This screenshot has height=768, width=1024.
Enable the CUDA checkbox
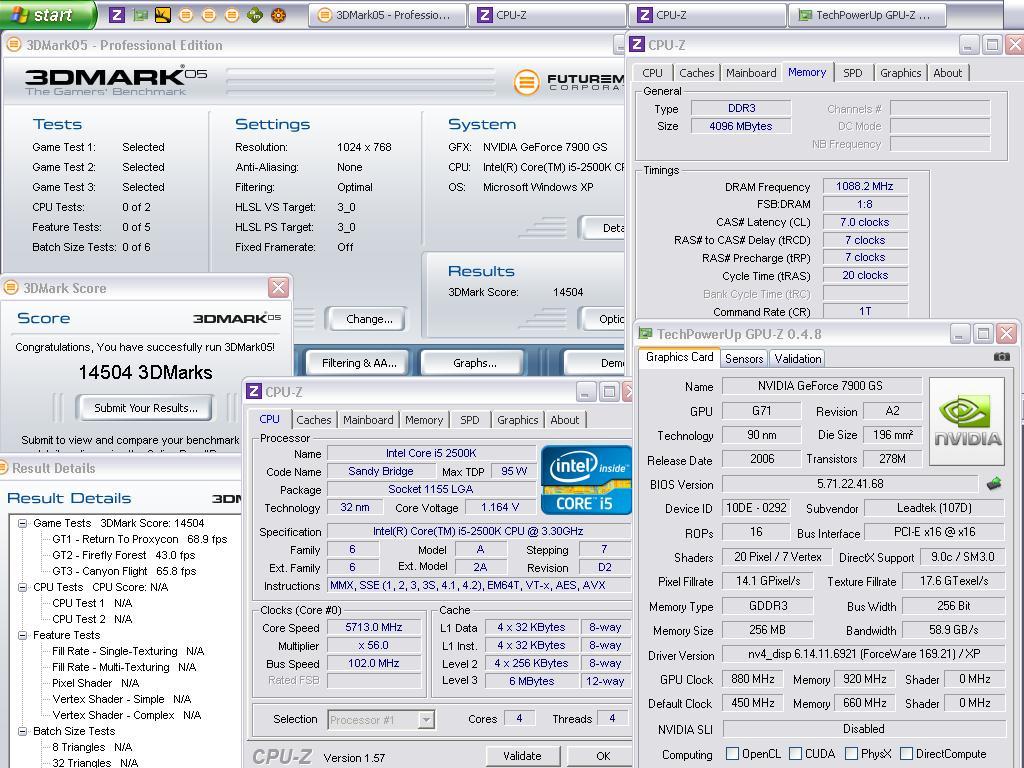click(795, 754)
